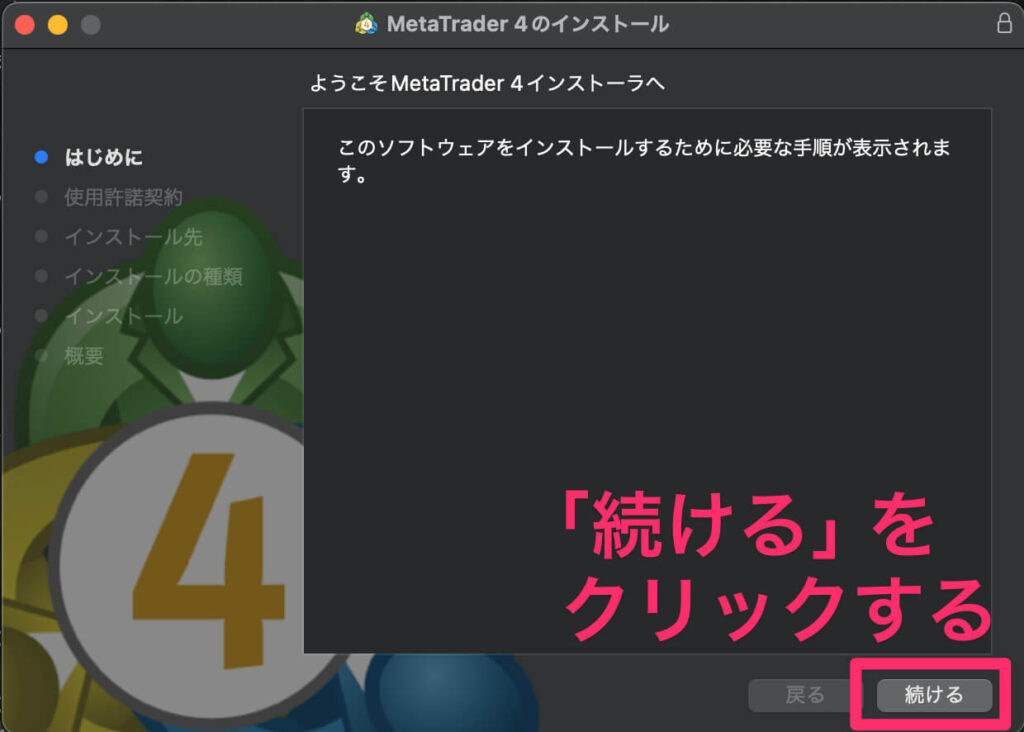The image size is (1024, 732).
Task: Click the gray dot beside 使用許諾契約
Action: (x=40, y=196)
